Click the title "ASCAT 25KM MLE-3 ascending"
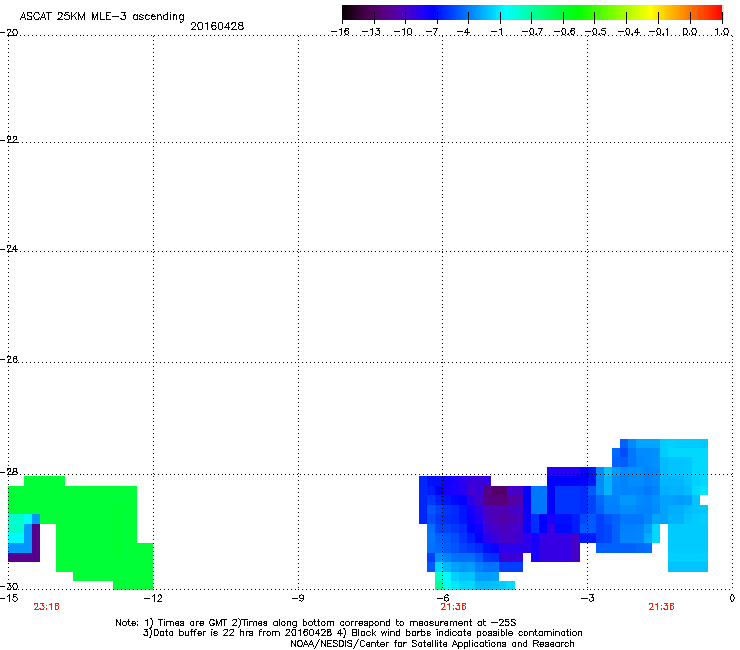Viewport: 740px width, 650px height. coord(102,16)
